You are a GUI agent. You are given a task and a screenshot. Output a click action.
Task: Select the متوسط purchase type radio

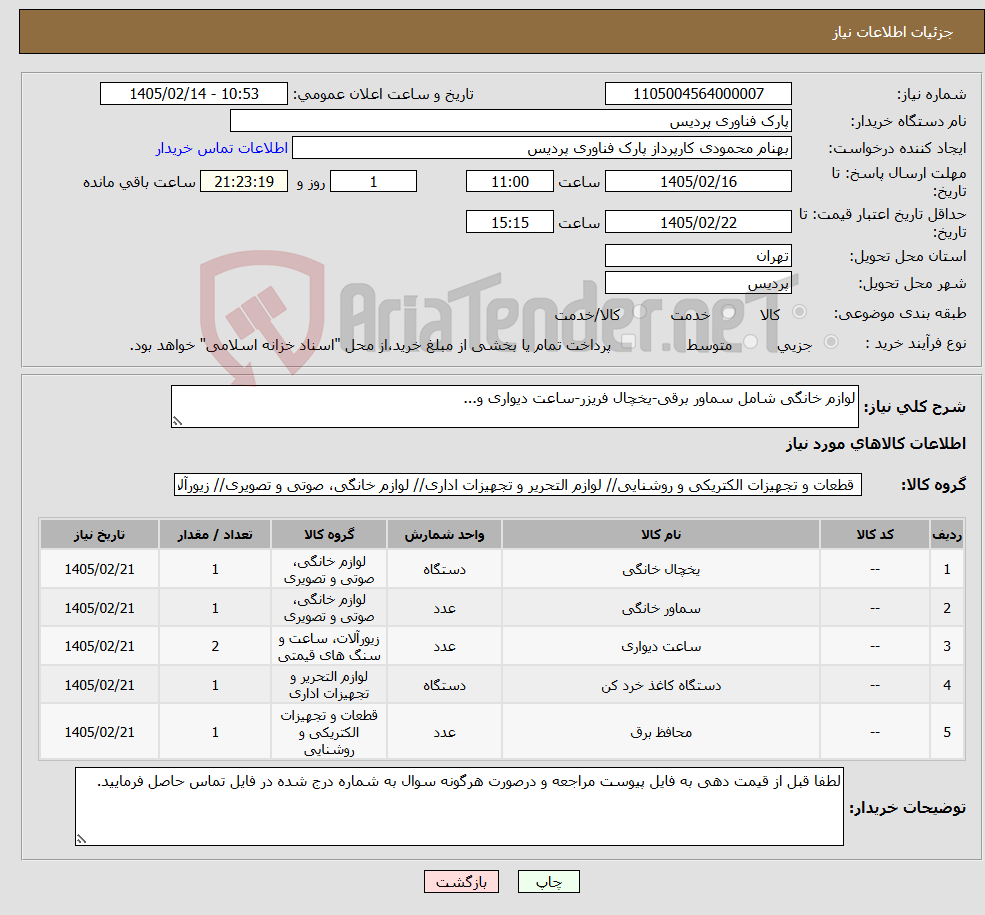point(751,342)
